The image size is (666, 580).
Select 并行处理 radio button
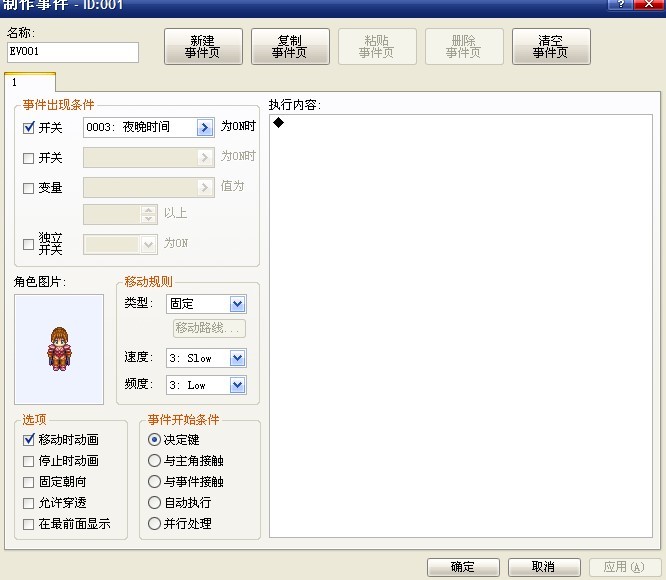pyautogui.click(x=154, y=524)
